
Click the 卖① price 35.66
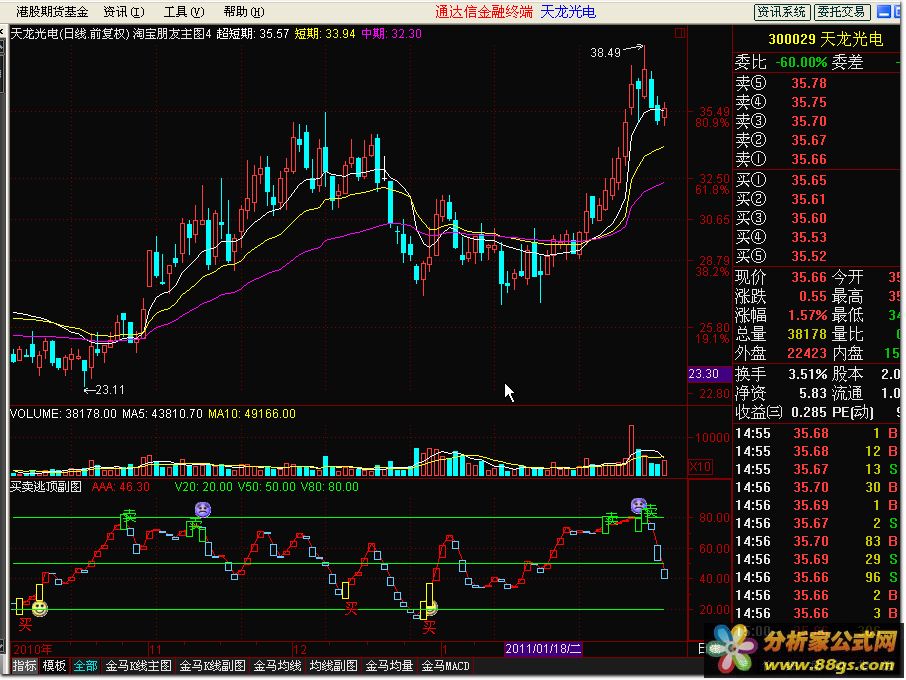coord(809,159)
